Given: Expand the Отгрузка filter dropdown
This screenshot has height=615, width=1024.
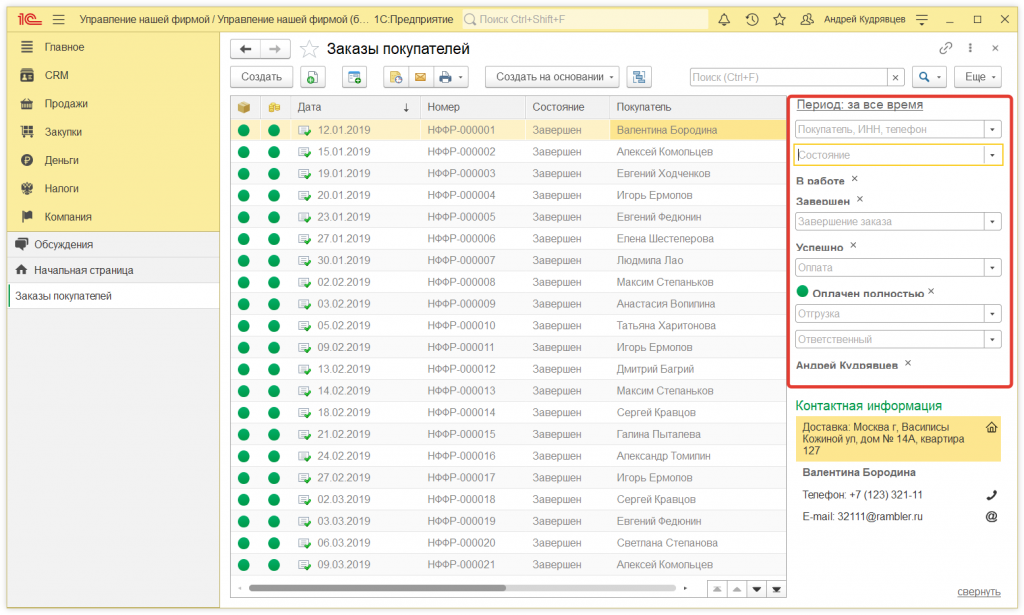Looking at the screenshot, I should 992,314.
